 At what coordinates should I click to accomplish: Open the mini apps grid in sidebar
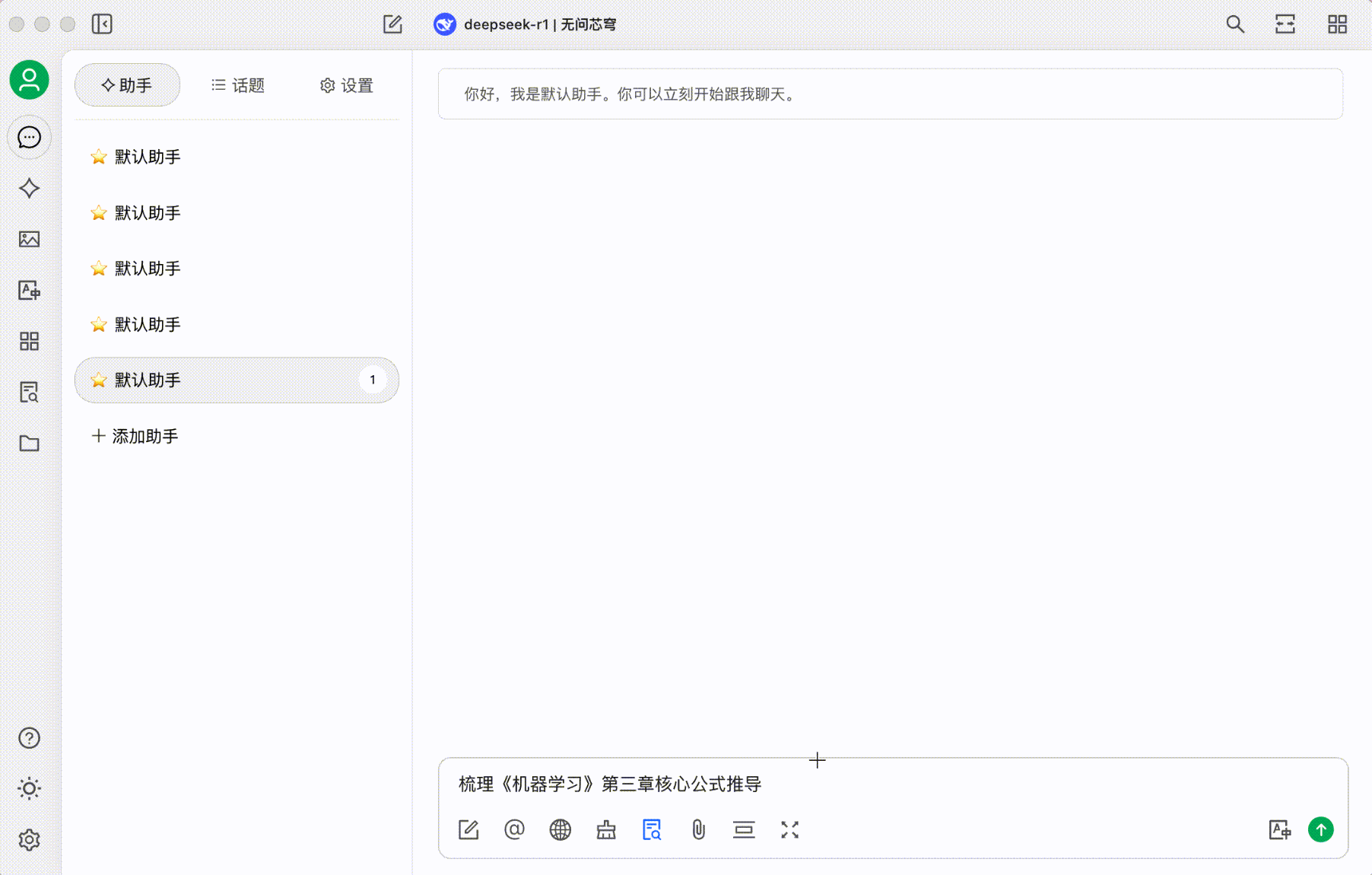point(29,341)
